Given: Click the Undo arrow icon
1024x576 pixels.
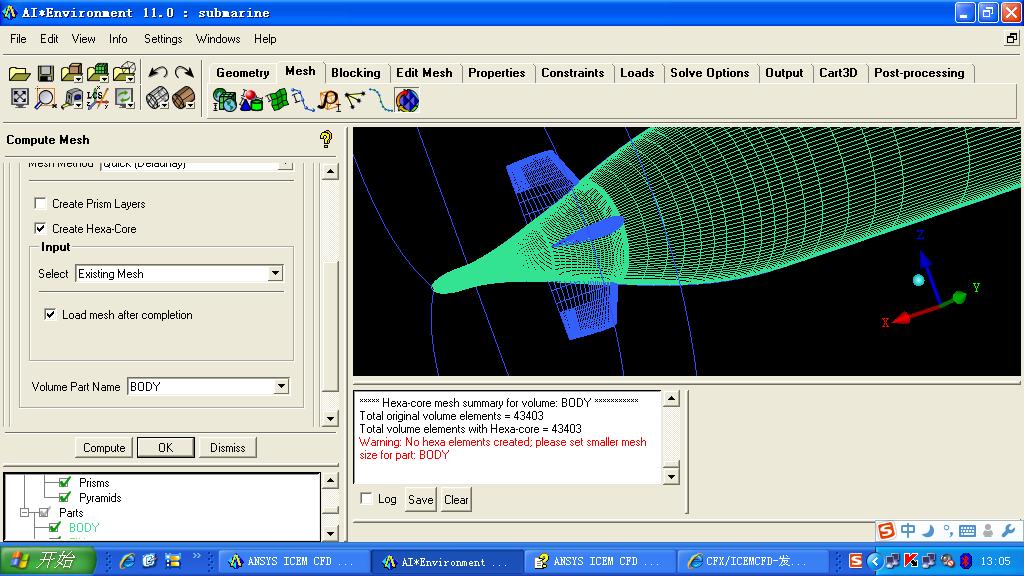Looking at the screenshot, I should click(158, 72).
